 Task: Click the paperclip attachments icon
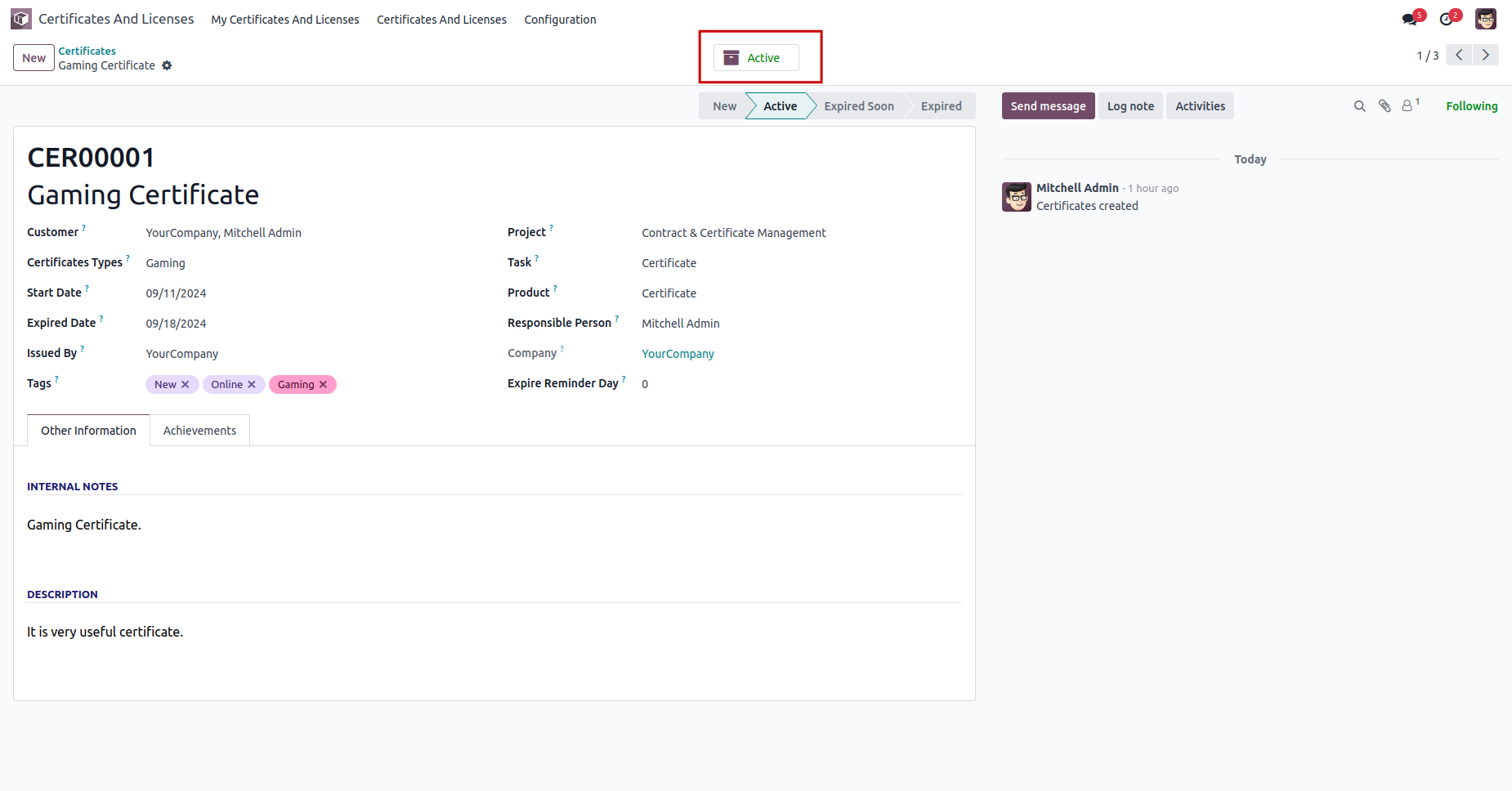coord(1385,106)
